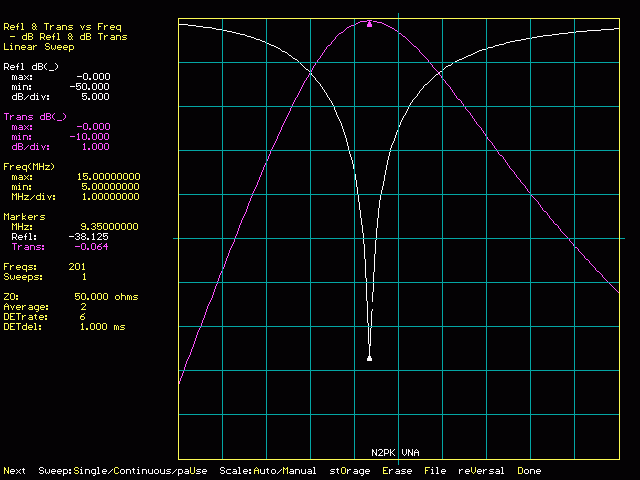Viewport: 640px width, 480px height.
Task: Click the marker frequency 9.35000000
Action: tap(109, 227)
